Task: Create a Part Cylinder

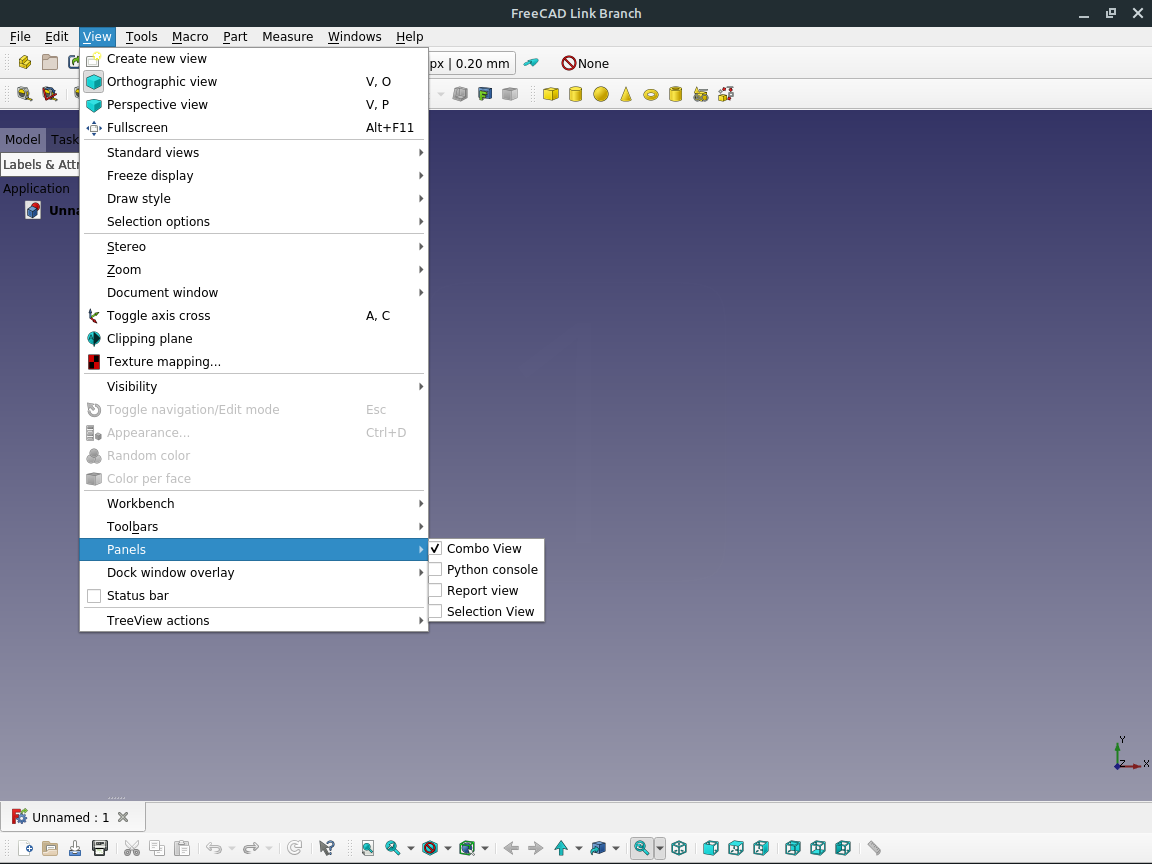Action: tap(575, 93)
